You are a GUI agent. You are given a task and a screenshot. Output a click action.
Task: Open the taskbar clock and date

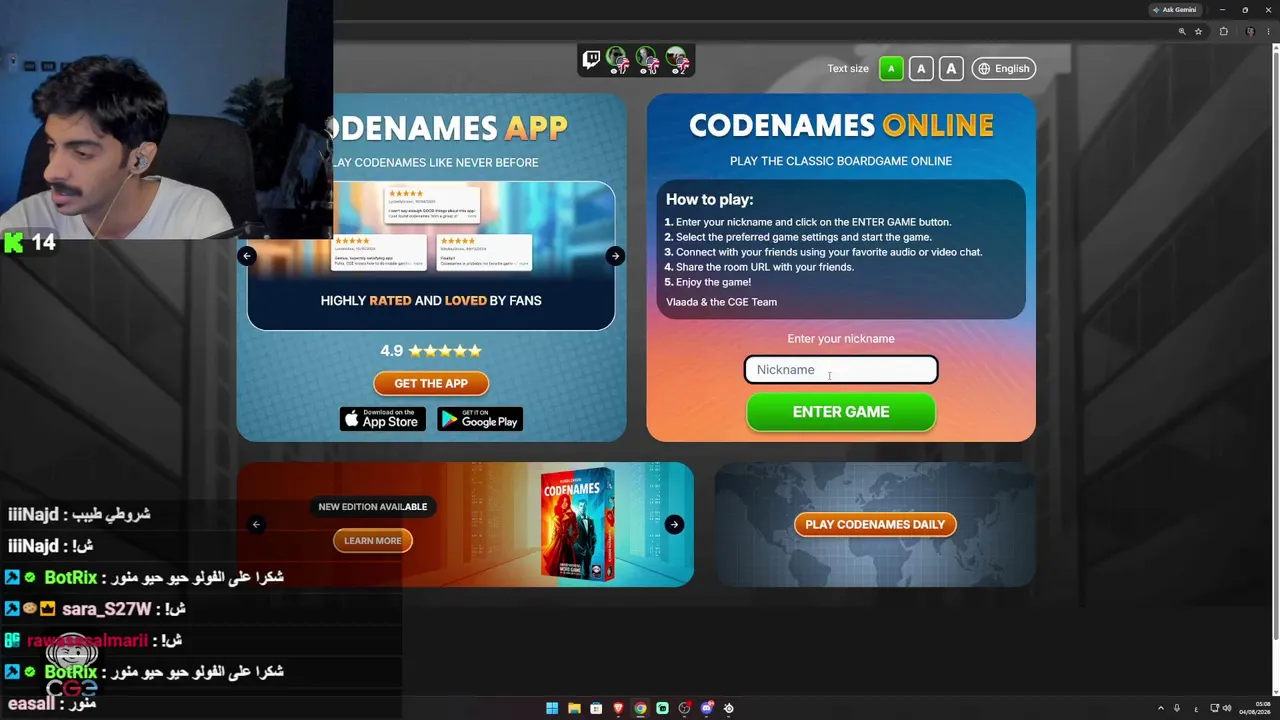[1255, 708]
